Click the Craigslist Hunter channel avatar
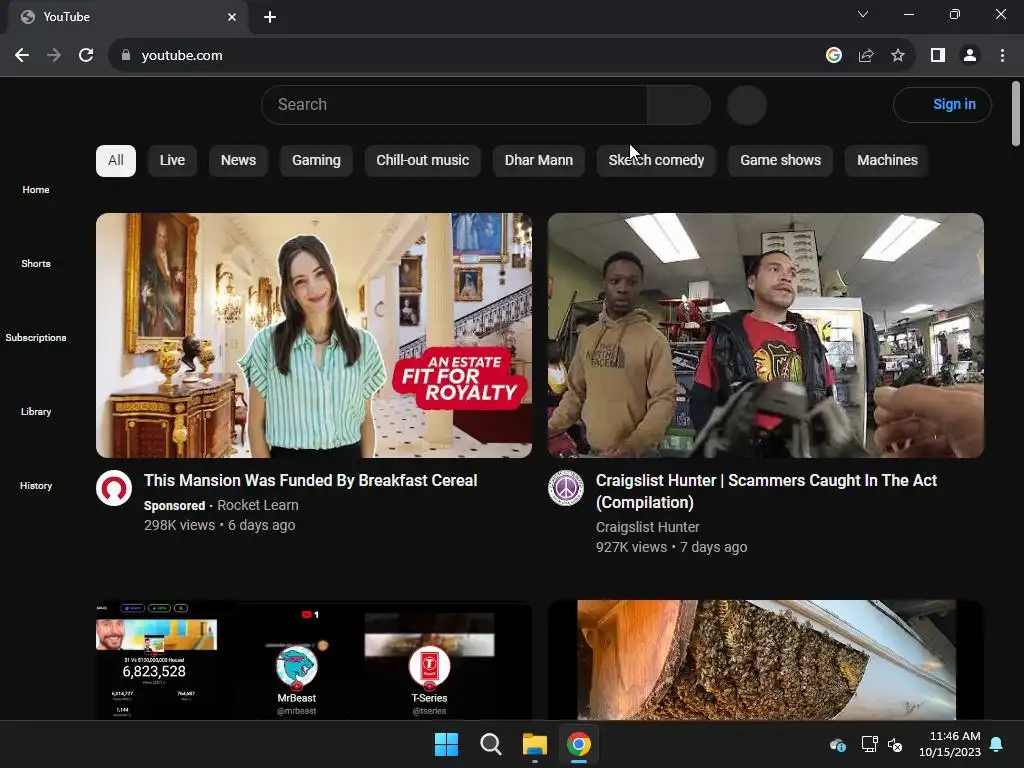Viewport: 1024px width, 768px height. pos(566,488)
